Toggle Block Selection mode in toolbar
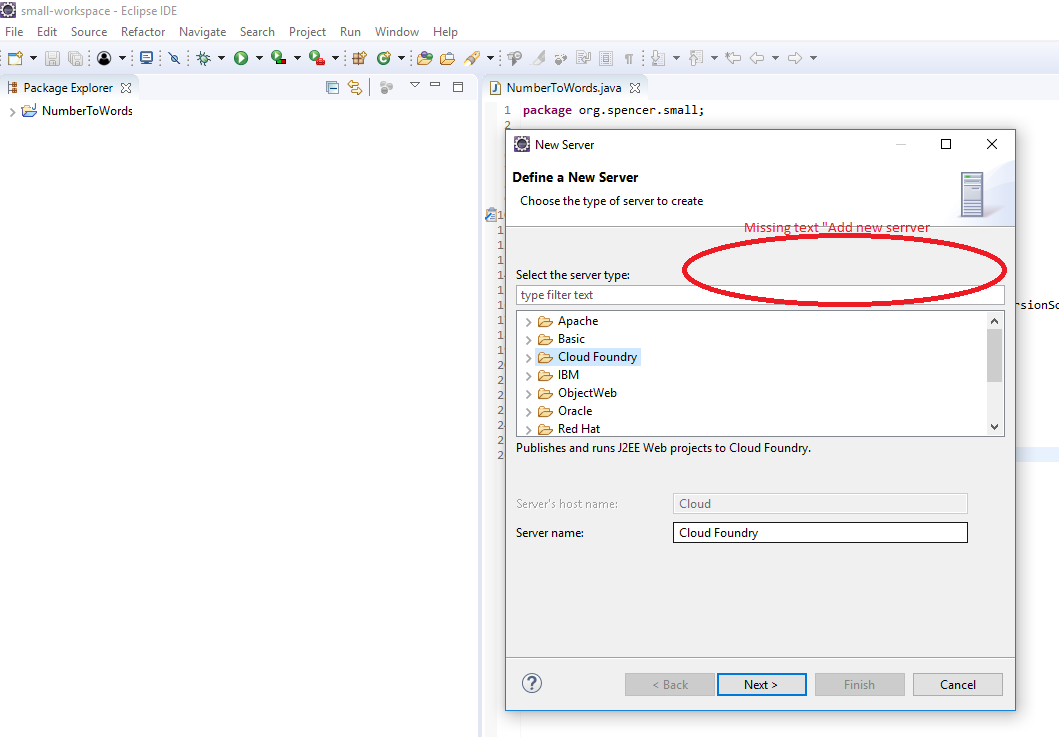Image resolution: width=1059 pixels, height=737 pixels. click(606, 58)
